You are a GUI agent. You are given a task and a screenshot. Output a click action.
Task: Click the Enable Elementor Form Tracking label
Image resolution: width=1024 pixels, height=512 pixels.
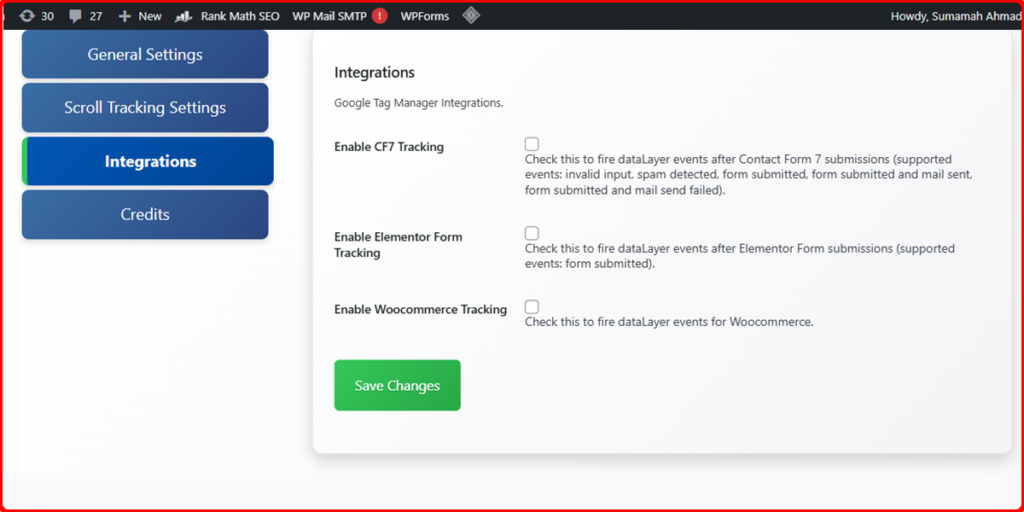[398, 245]
